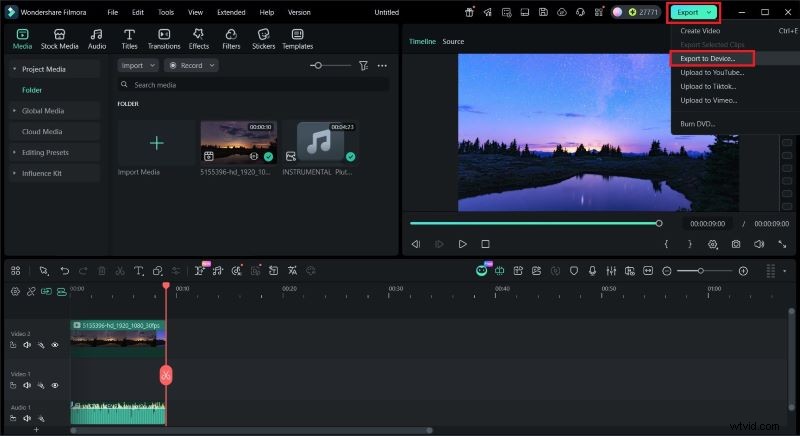Toggle visibility of Video 2 track
The height and width of the screenshot is (436, 800).
coord(55,345)
